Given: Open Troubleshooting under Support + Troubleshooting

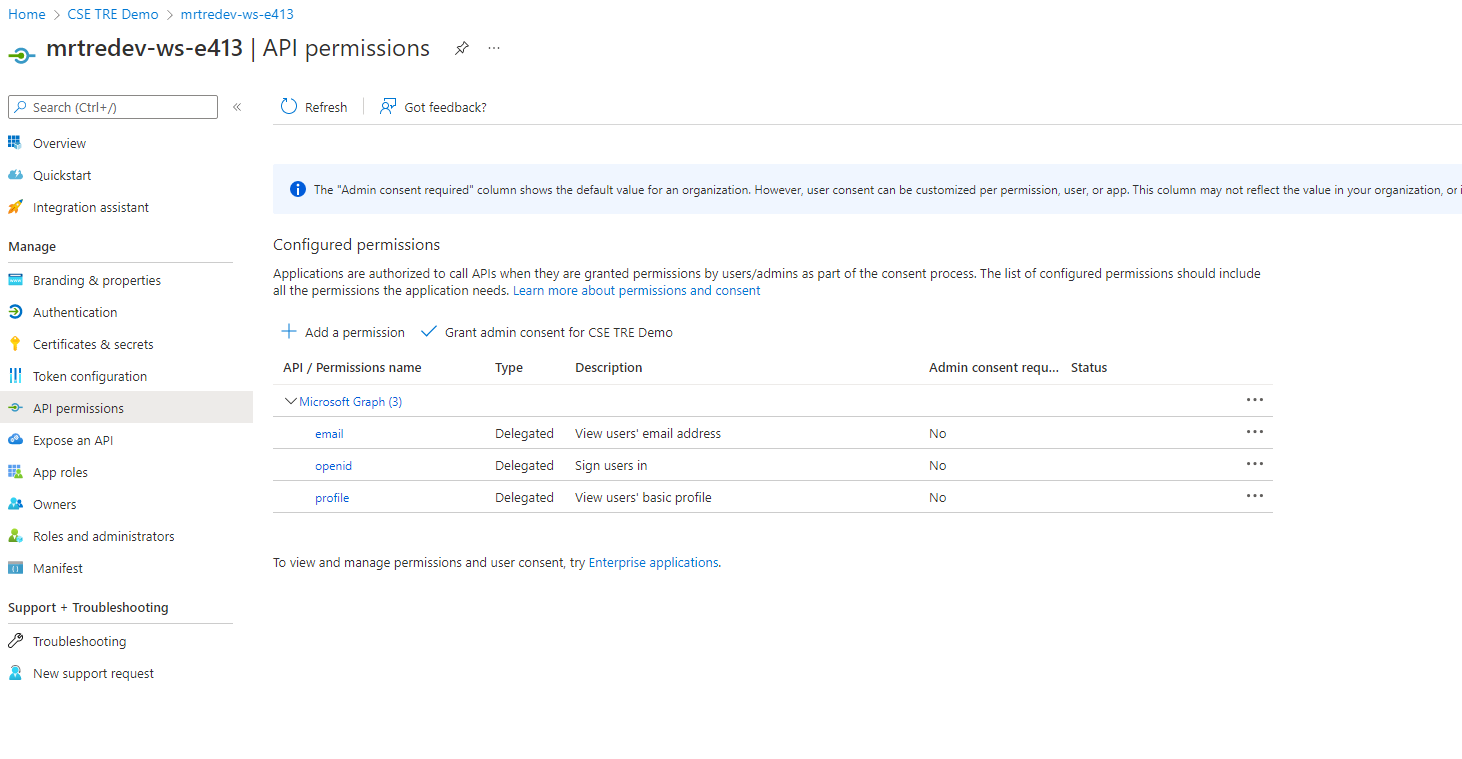Looking at the screenshot, I should click(x=78, y=640).
